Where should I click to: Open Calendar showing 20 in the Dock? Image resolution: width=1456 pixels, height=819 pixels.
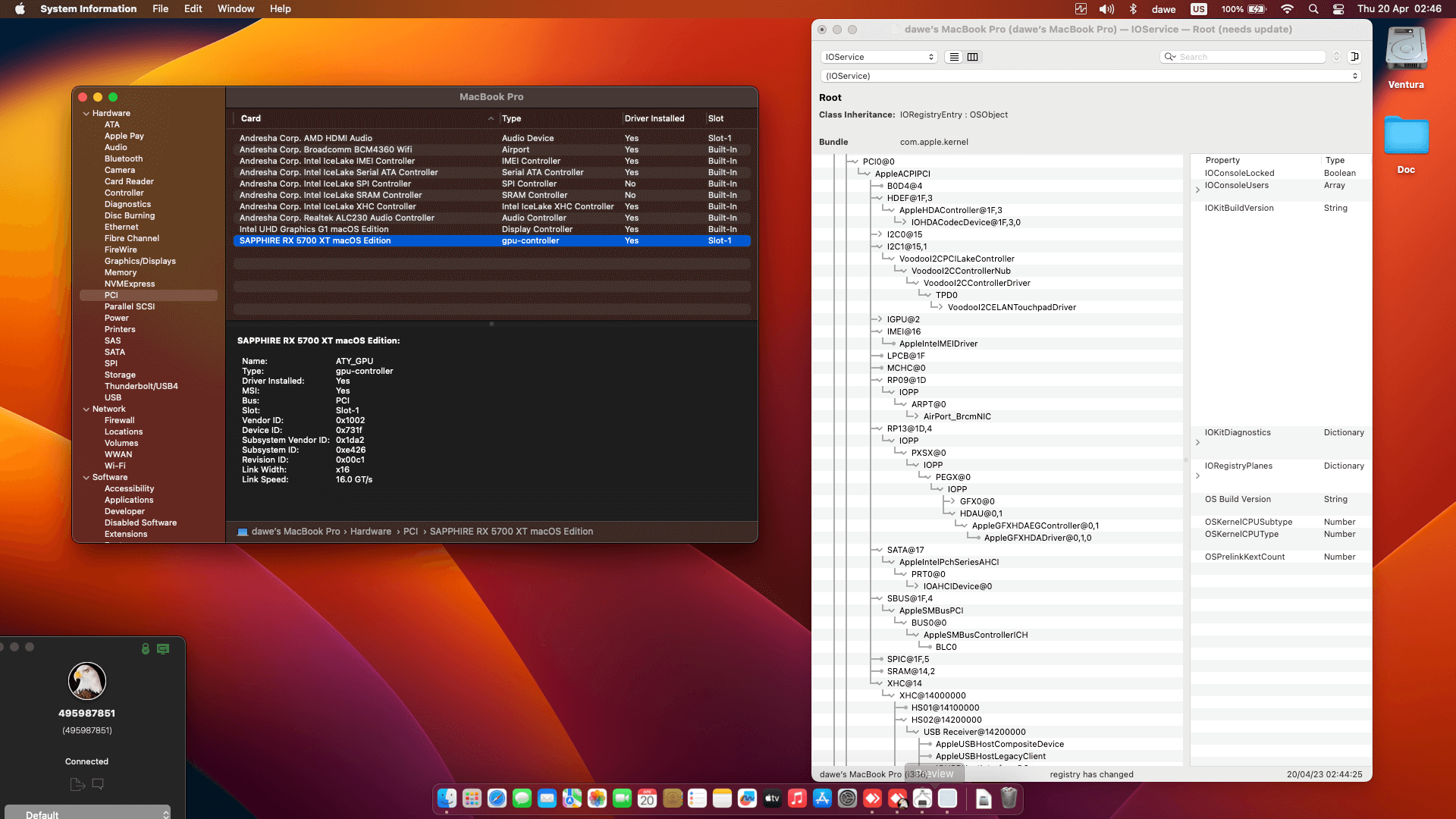coord(647,799)
